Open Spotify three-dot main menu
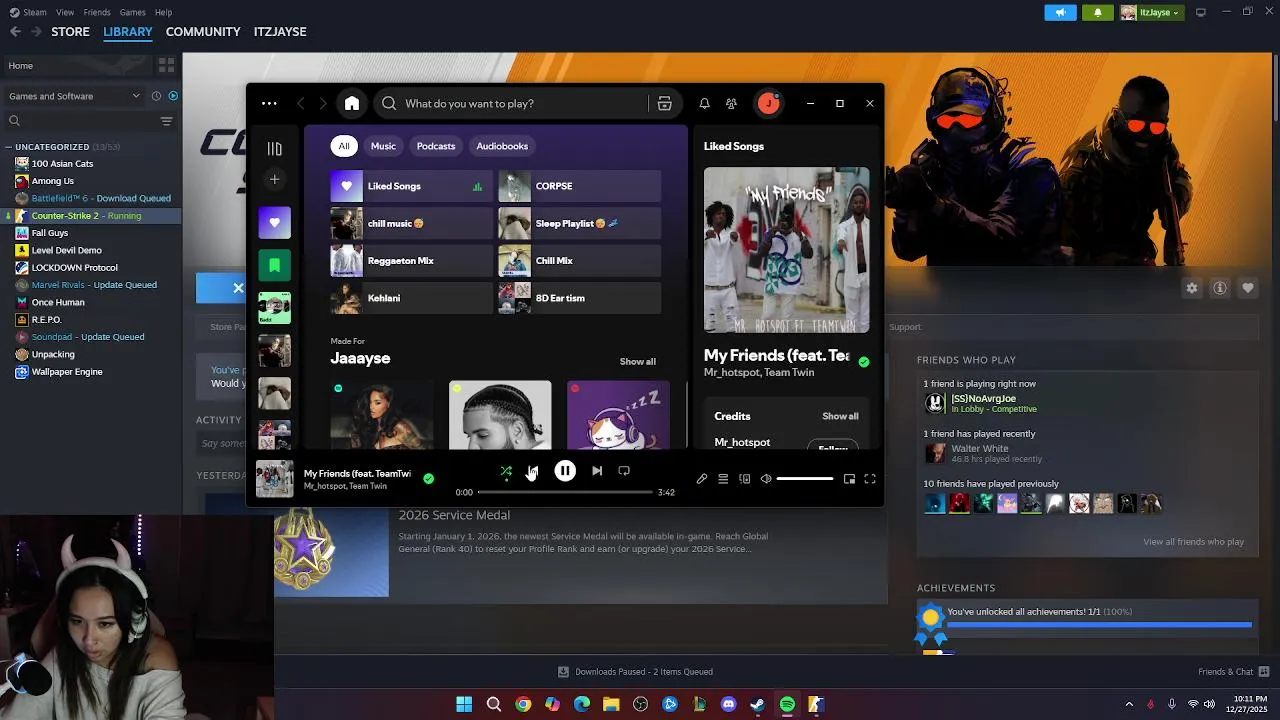 (269, 103)
